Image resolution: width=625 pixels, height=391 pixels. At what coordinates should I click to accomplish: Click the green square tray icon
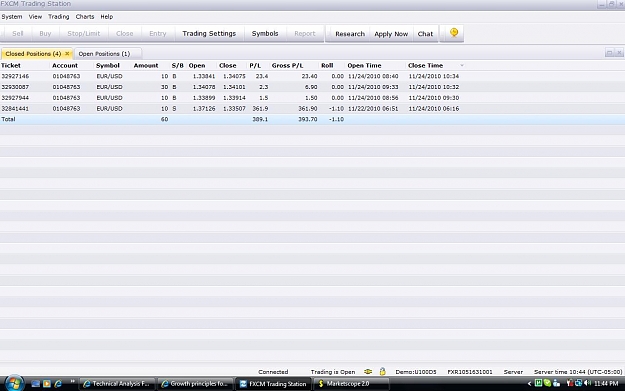tap(538, 383)
